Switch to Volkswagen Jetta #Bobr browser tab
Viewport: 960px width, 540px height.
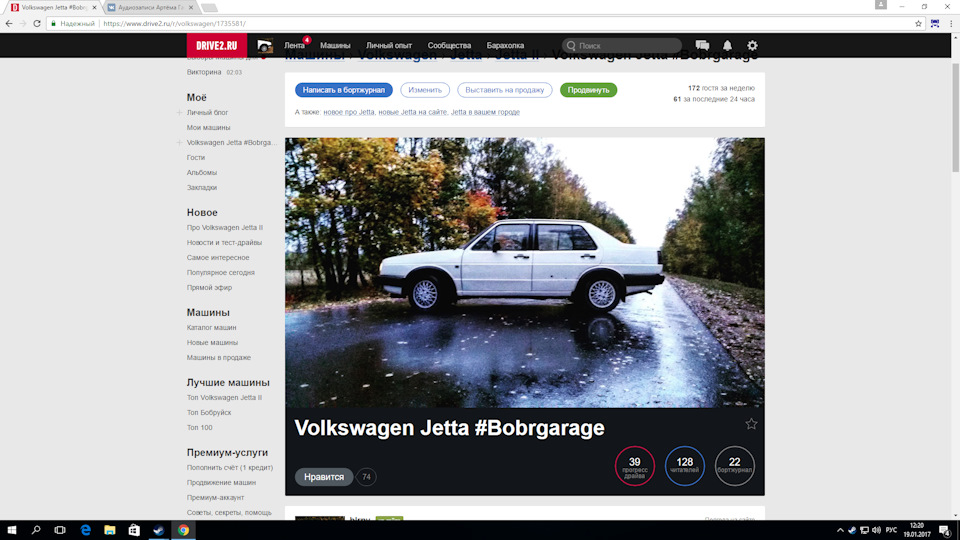click(x=54, y=7)
